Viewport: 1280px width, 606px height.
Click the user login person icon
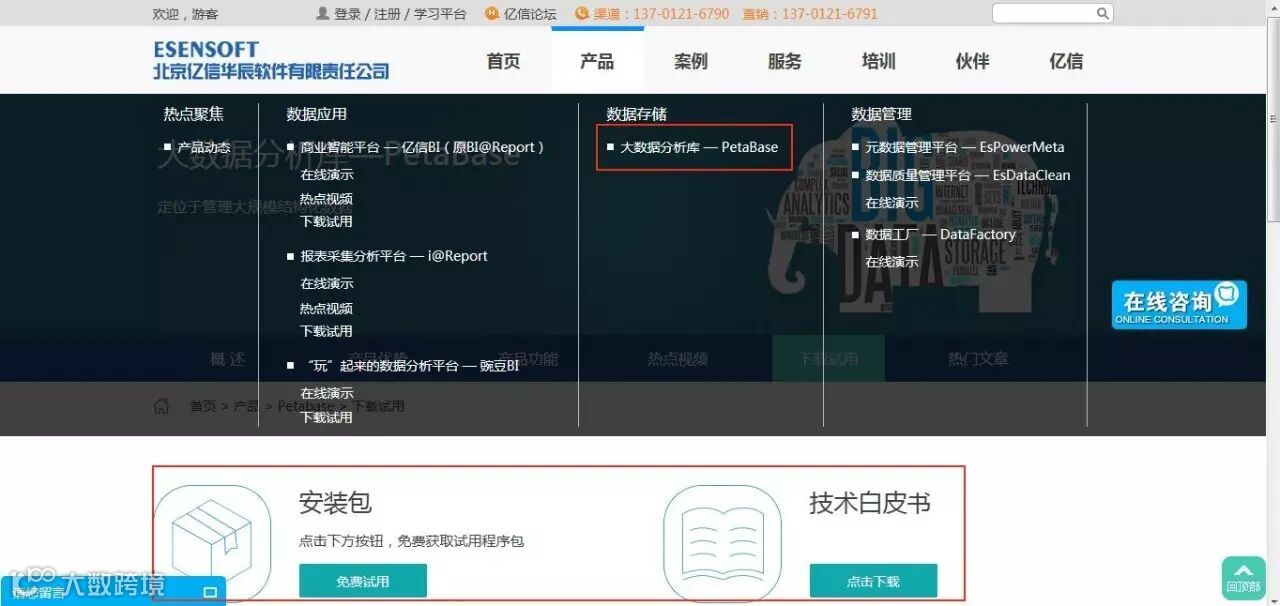pos(322,14)
